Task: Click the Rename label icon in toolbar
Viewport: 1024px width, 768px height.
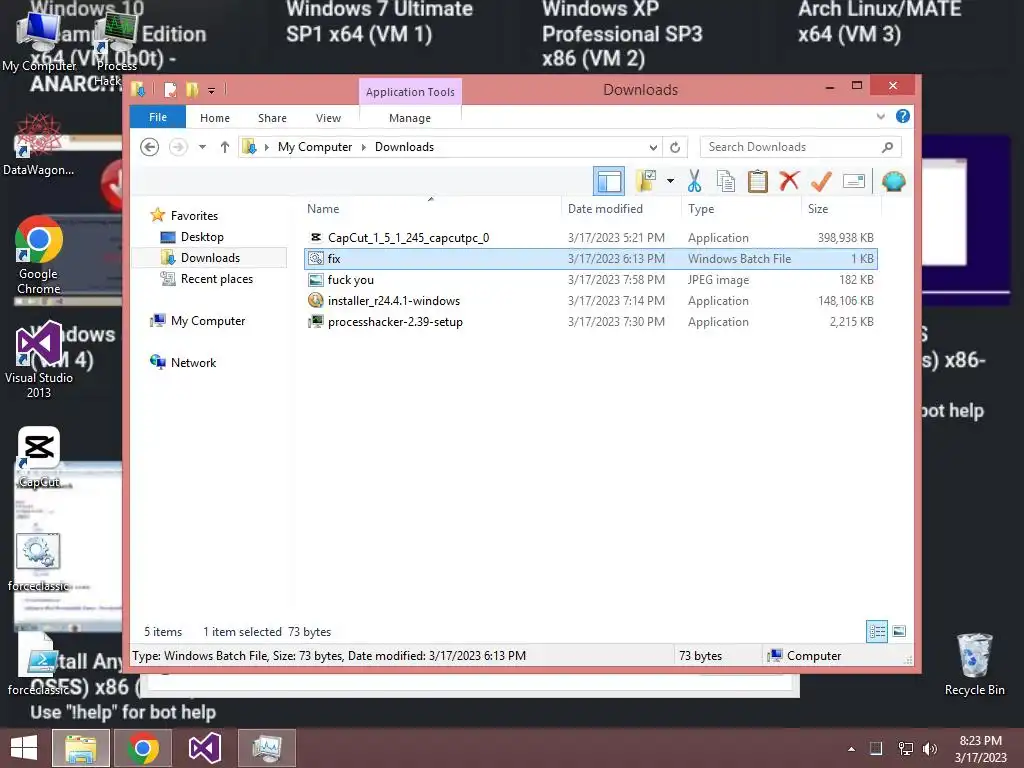Action: (x=854, y=181)
